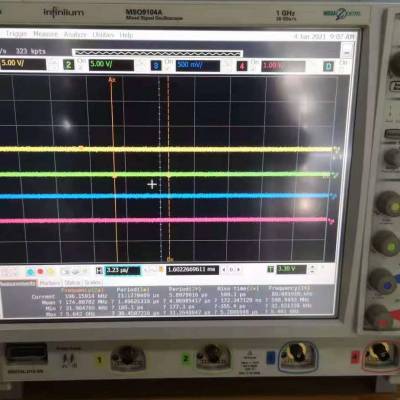Click the channel 2 5.00 V/ scale field
Viewport: 400px width, 400px height.
pos(111,65)
